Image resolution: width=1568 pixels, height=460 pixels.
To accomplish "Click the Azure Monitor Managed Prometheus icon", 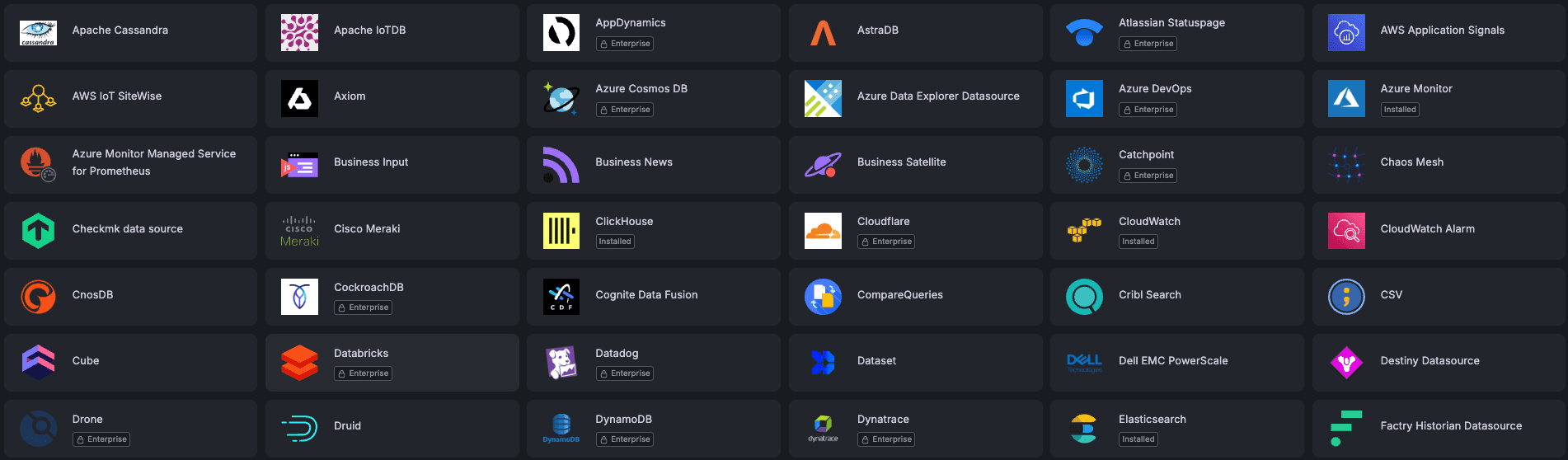I will click(38, 165).
